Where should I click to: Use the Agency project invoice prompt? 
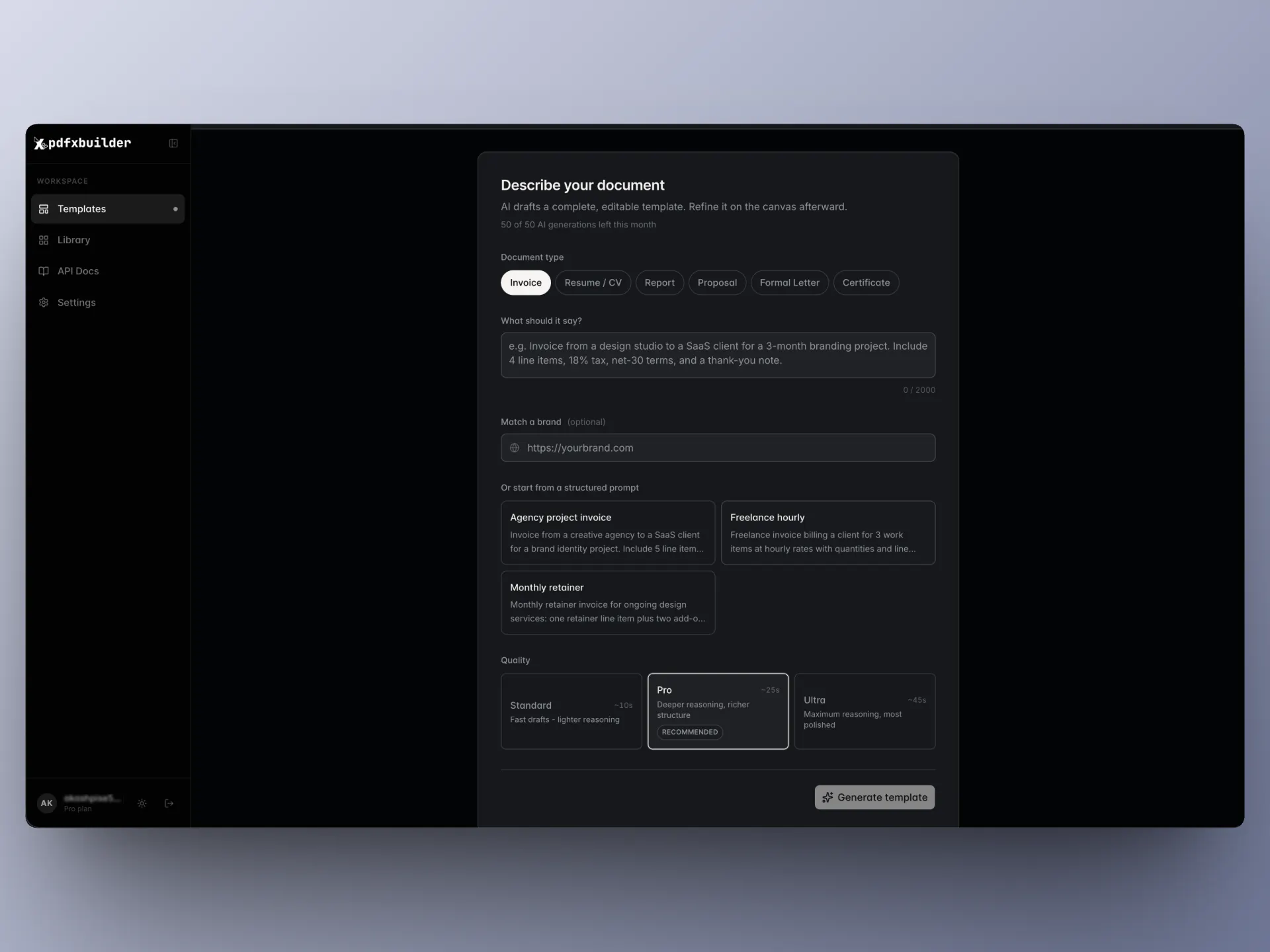pyautogui.click(x=608, y=533)
